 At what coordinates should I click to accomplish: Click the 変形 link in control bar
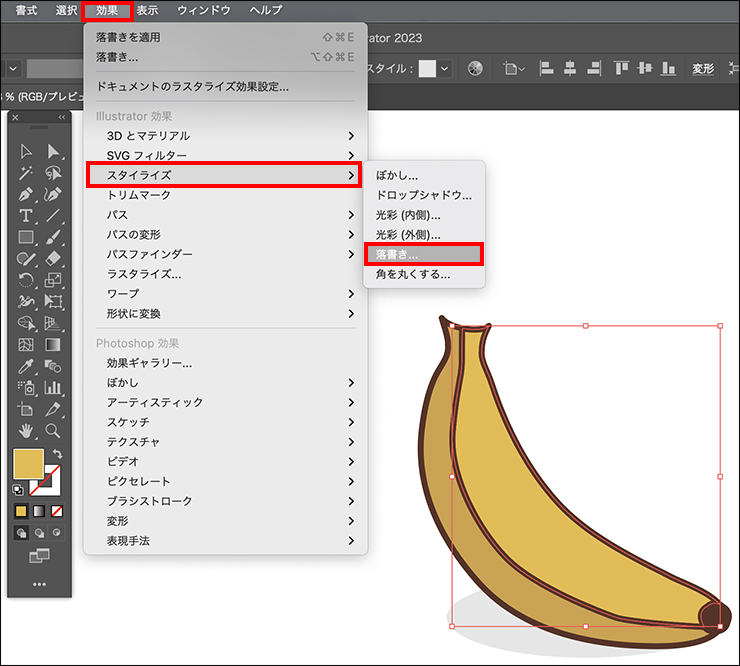(x=703, y=69)
